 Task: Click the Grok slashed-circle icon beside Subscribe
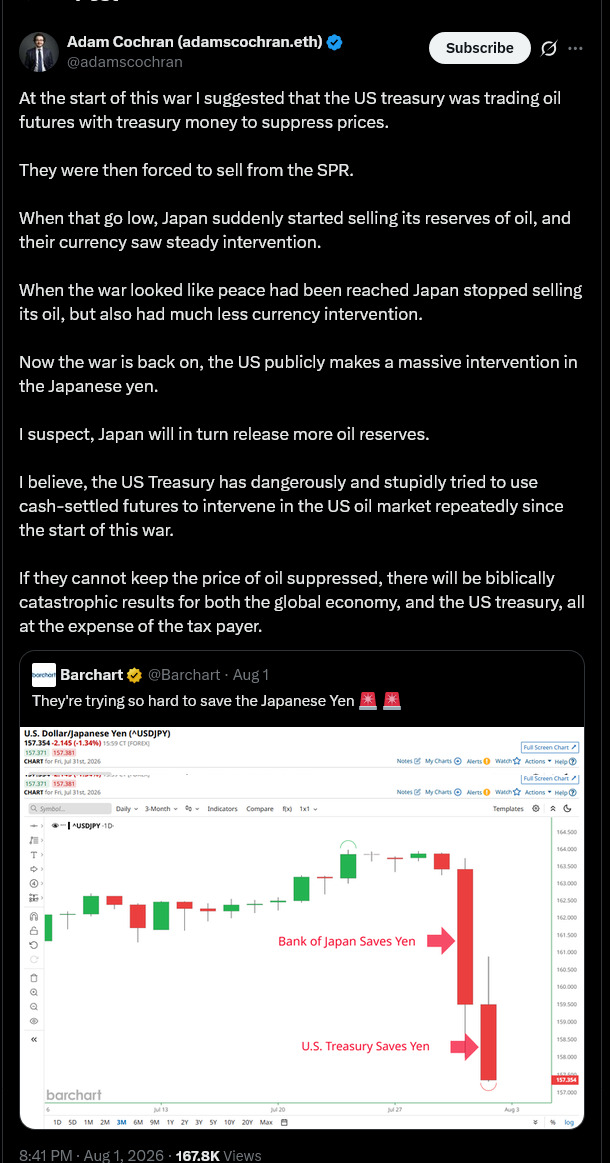click(549, 48)
